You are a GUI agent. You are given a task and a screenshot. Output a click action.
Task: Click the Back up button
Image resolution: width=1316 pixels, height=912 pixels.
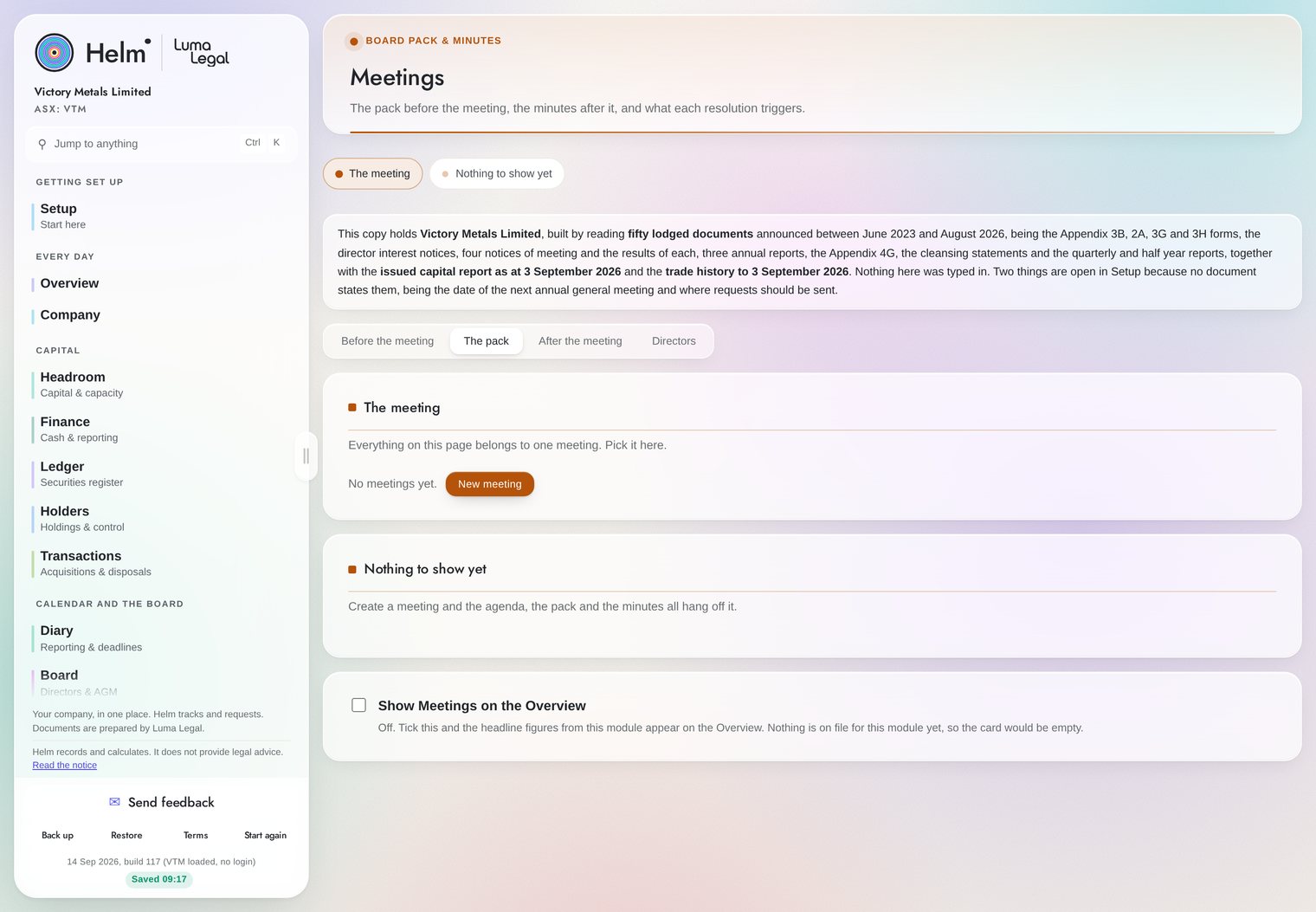57,836
